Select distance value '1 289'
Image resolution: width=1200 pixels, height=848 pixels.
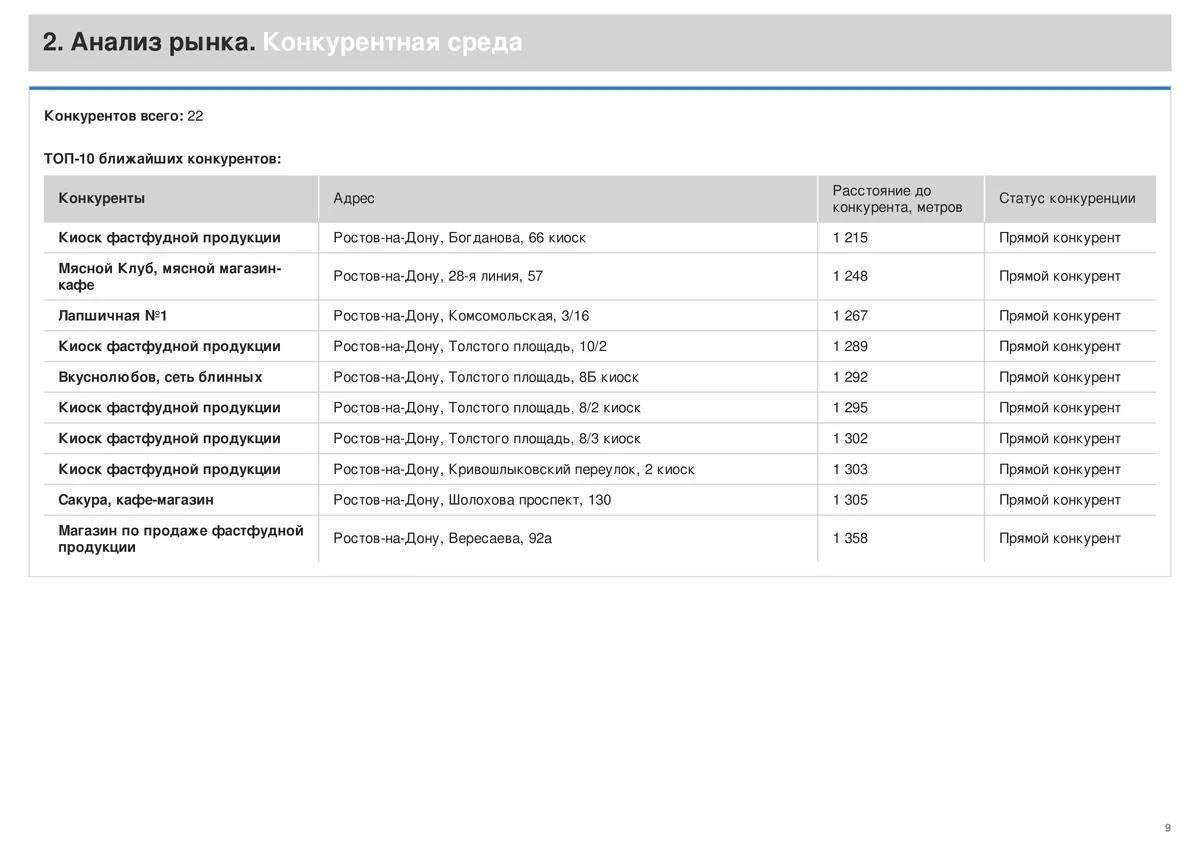pyautogui.click(x=850, y=346)
